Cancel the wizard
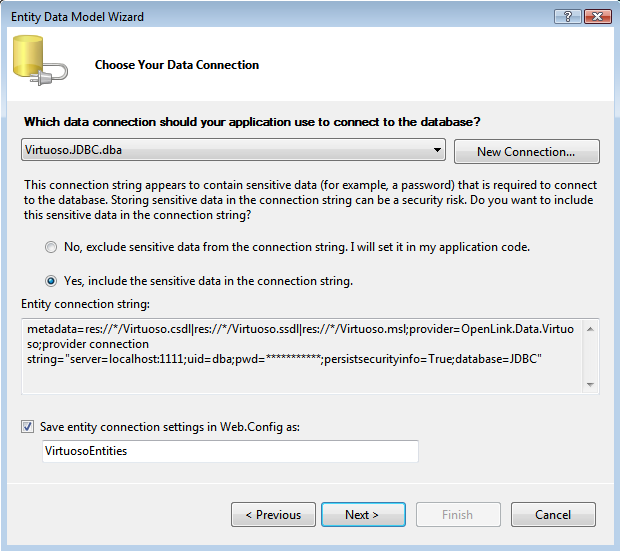The image size is (620, 551). coord(553,515)
